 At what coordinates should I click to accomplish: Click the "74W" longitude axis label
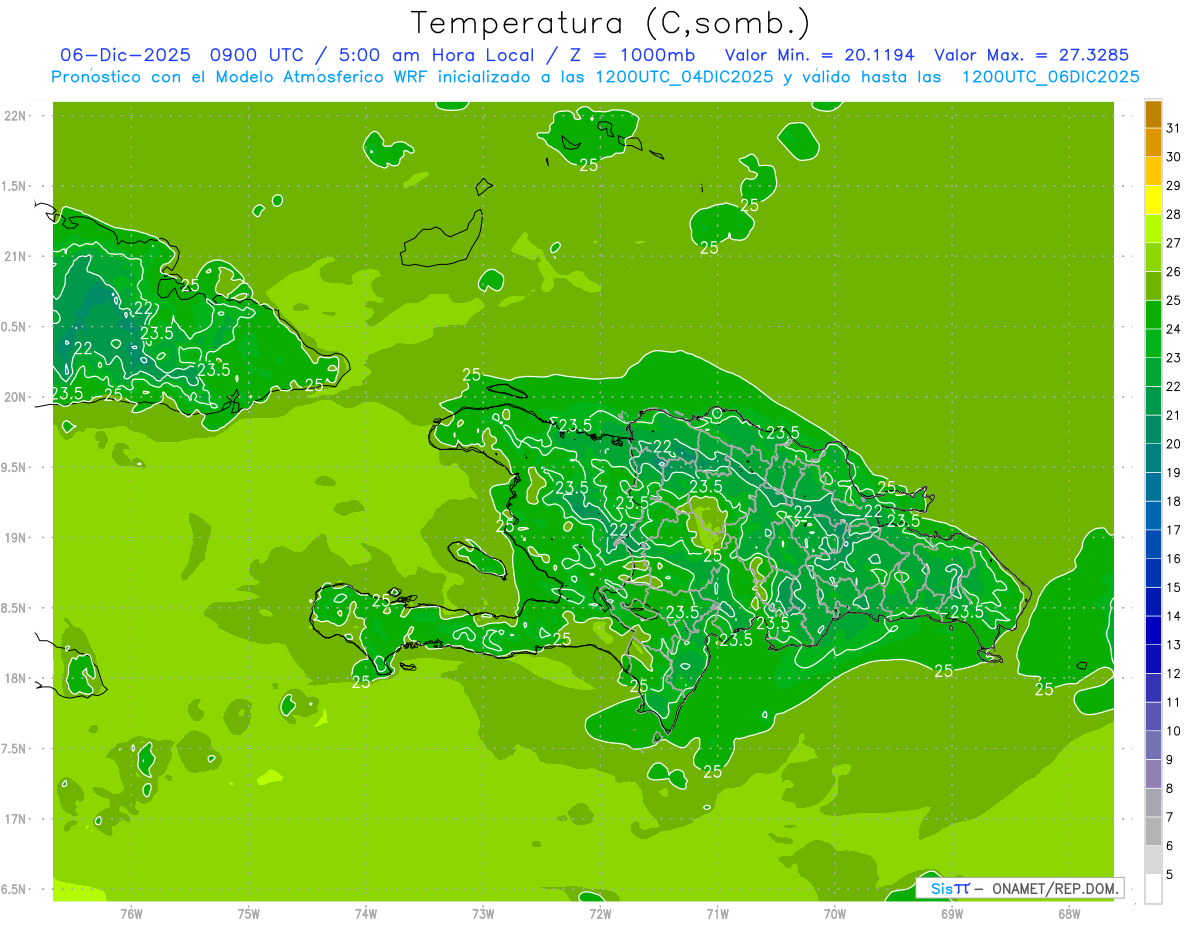coord(366,913)
